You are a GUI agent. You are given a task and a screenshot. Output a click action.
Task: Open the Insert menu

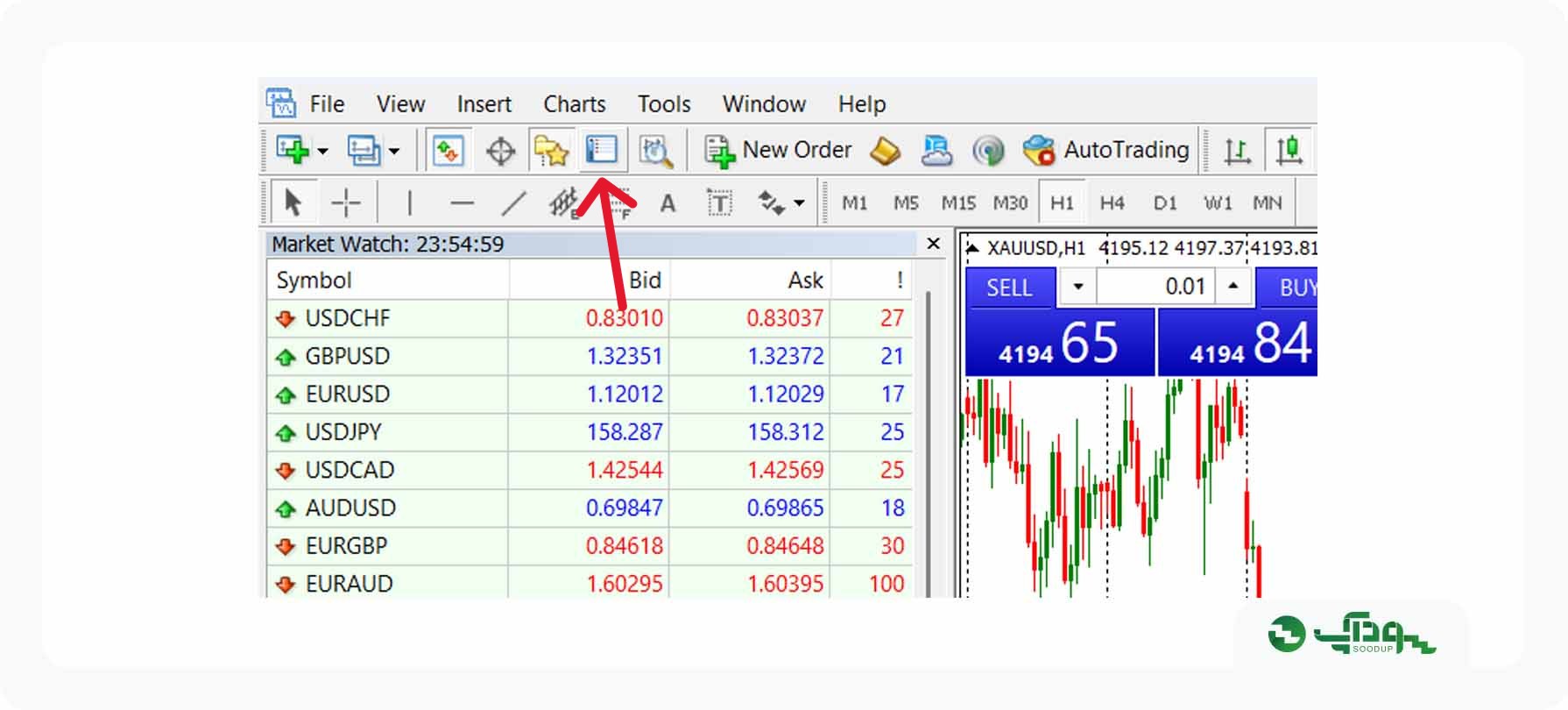pos(484,104)
